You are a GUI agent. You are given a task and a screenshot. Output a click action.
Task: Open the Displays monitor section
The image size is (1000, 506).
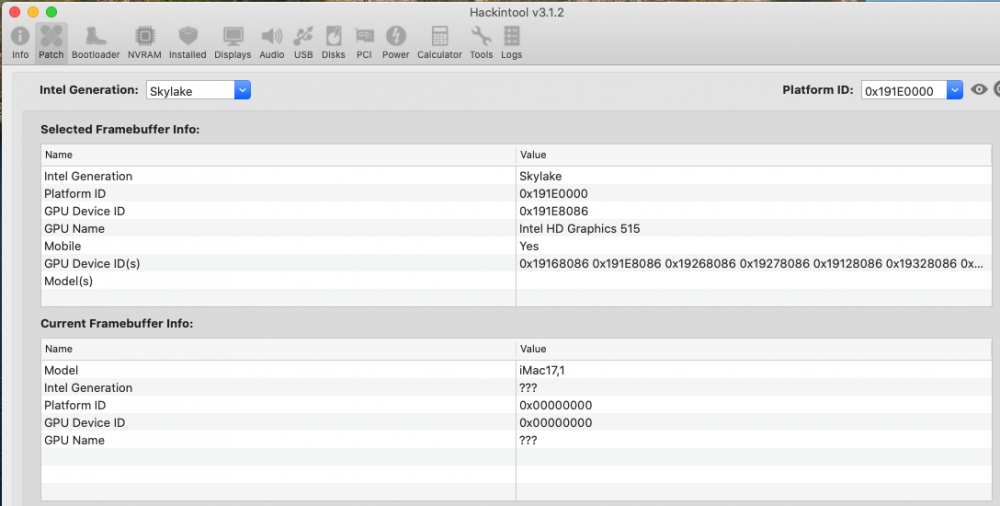click(x=233, y=42)
